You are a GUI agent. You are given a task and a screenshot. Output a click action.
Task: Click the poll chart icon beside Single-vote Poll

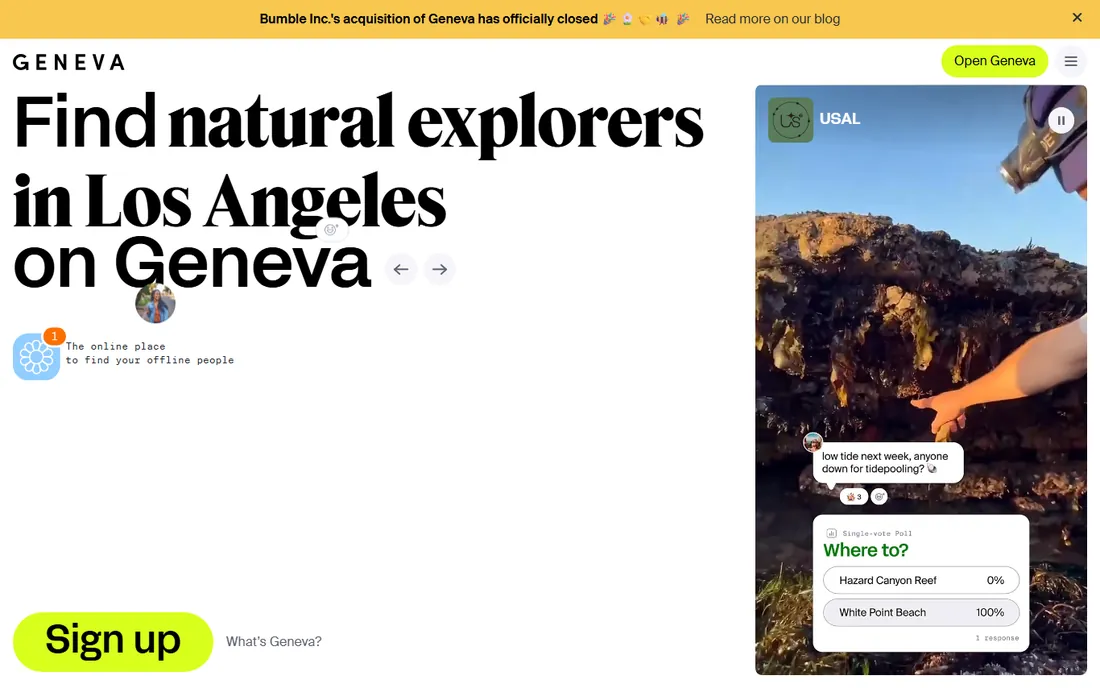[x=831, y=533]
